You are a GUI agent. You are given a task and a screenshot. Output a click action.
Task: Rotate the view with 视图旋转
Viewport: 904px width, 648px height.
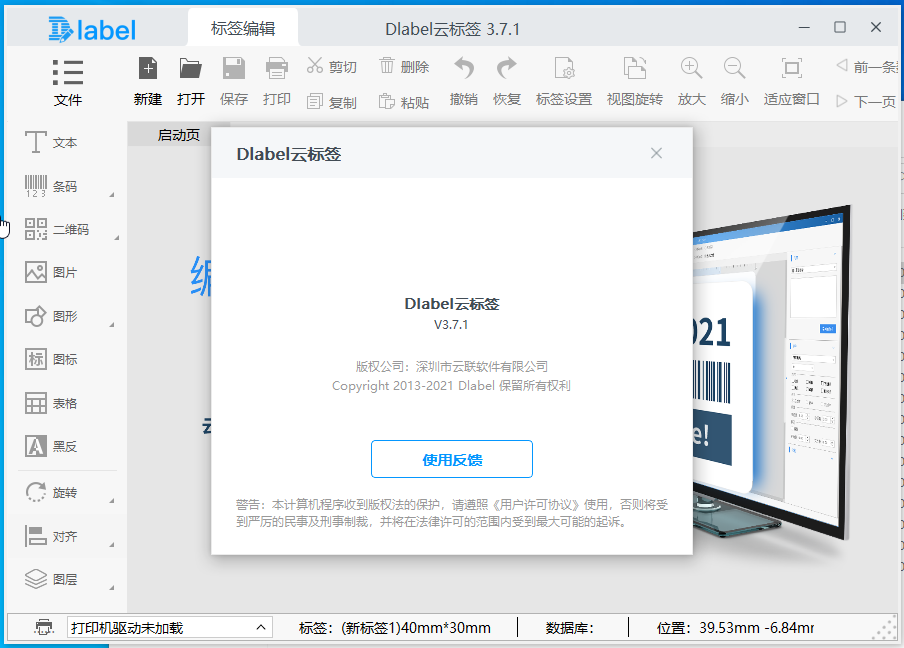point(635,82)
